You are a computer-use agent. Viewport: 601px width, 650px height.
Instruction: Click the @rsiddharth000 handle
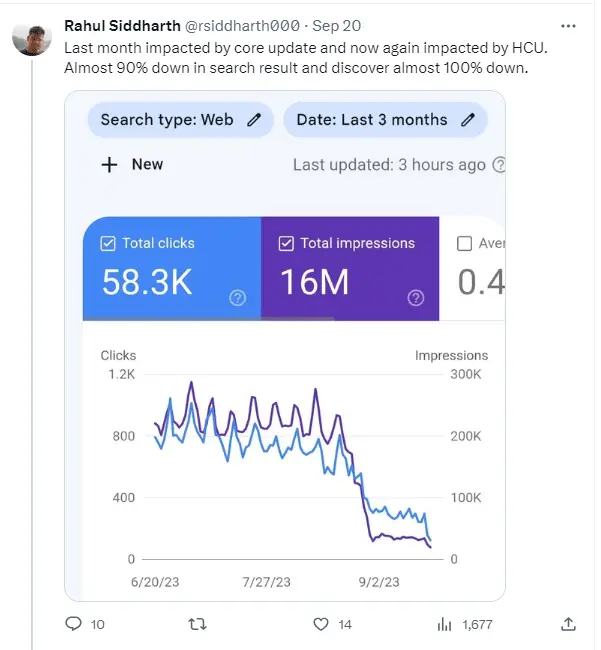coord(242,26)
